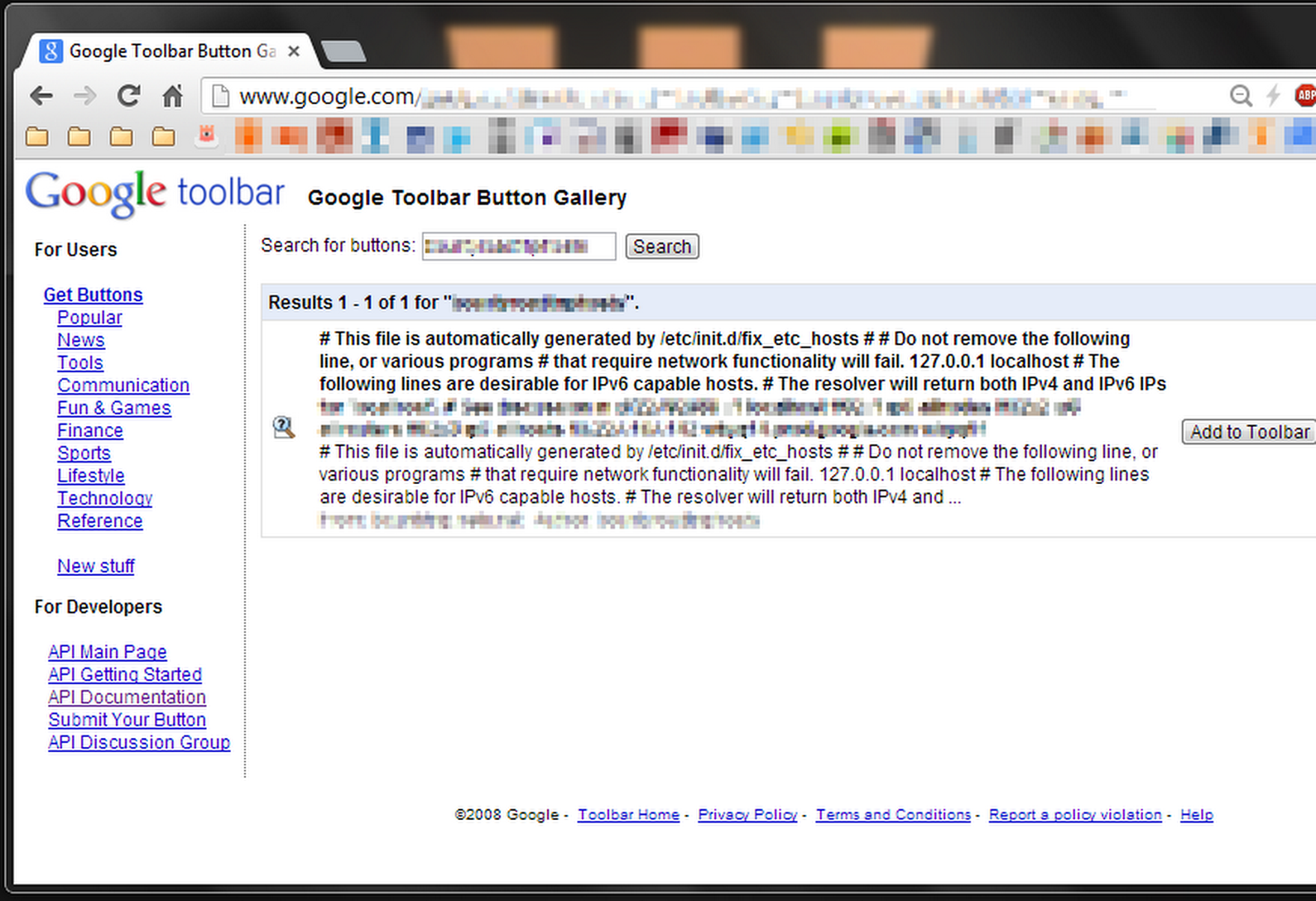
Task: Reload the page with the refresh icon
Action: click(128, 96)
